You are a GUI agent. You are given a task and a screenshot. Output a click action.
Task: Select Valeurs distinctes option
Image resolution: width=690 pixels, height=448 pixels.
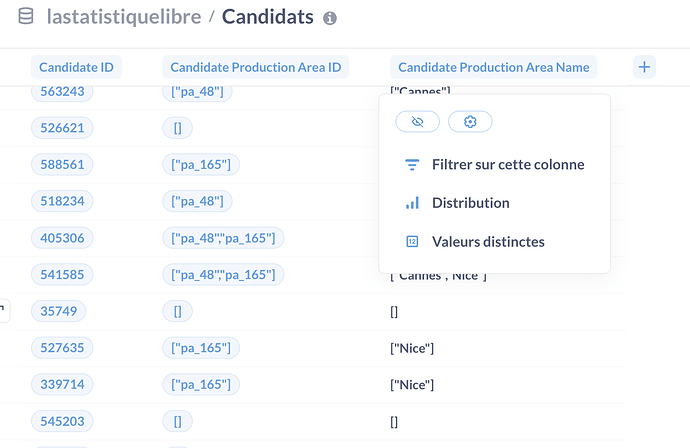tap(488, 242)
